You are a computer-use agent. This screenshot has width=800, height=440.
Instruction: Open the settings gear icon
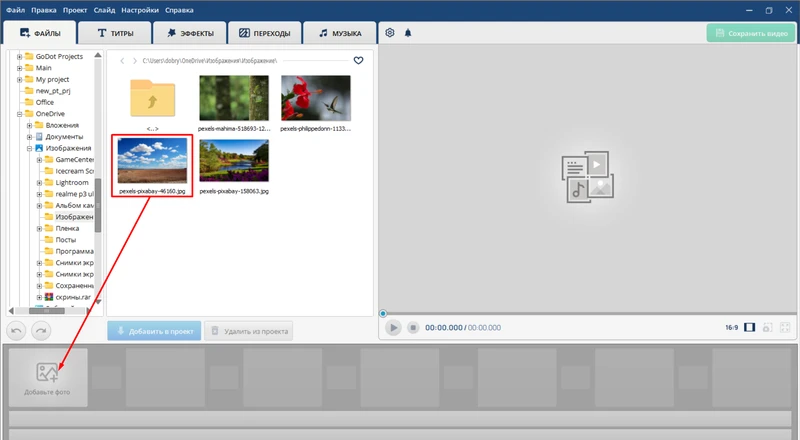tap(390, 33)
